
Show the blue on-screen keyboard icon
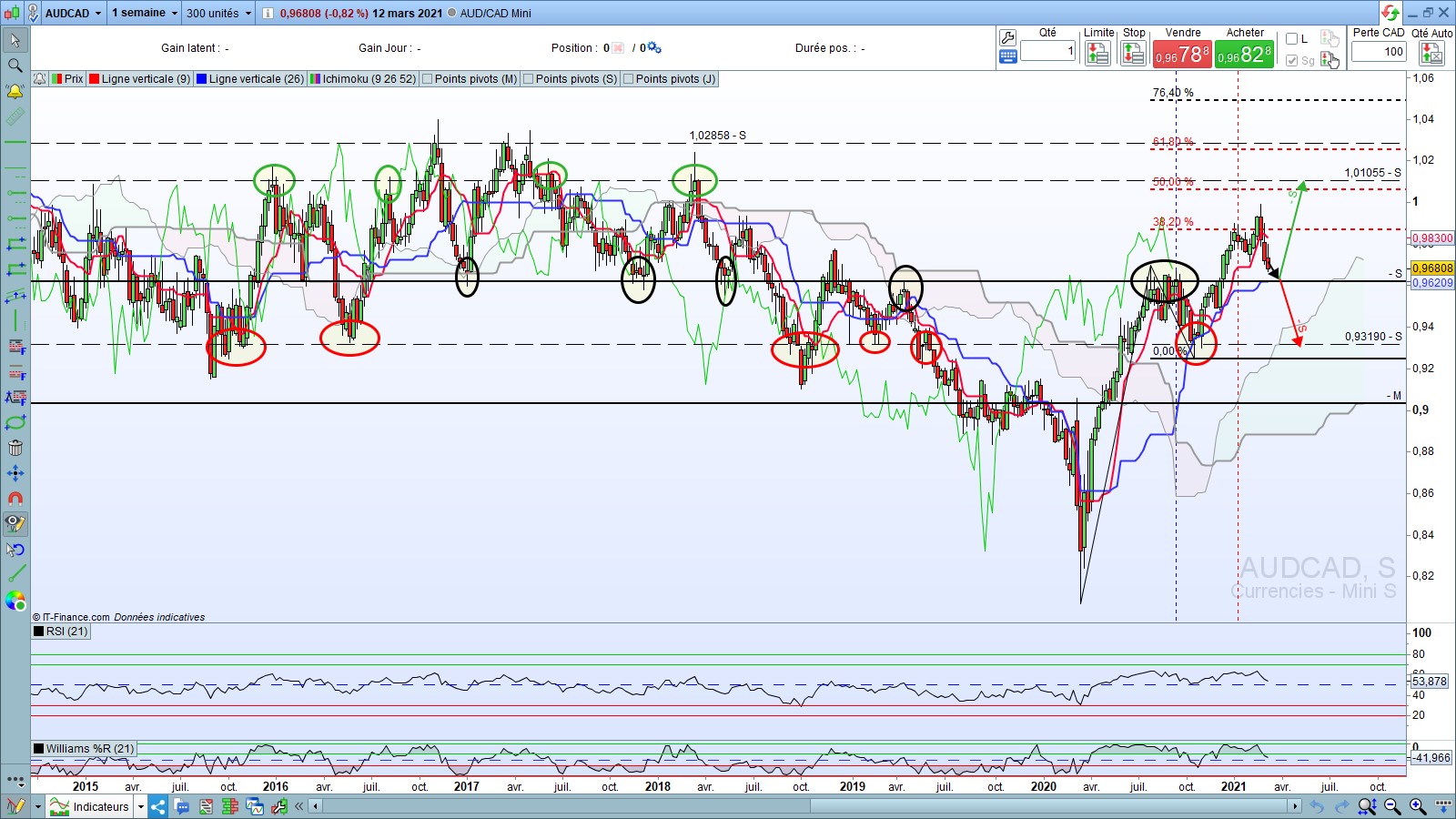[1007, 56]
